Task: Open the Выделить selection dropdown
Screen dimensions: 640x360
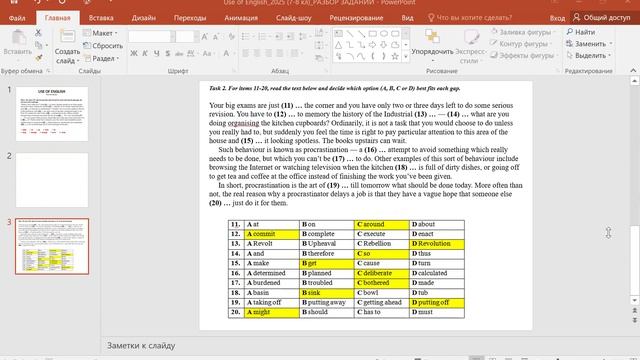Action: tap(589, 56)
